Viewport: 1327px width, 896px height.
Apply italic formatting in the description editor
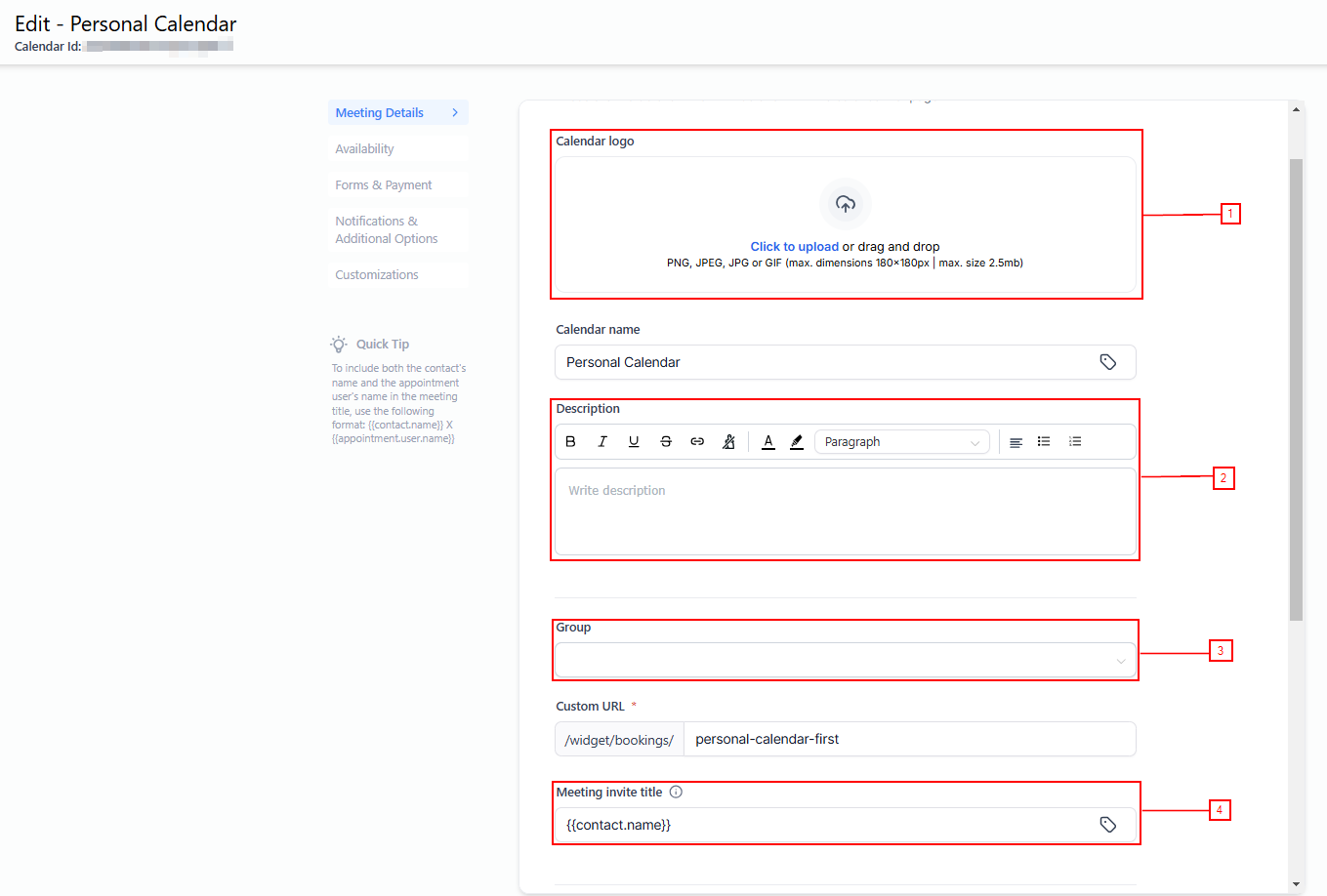click(x=602, y=442)
